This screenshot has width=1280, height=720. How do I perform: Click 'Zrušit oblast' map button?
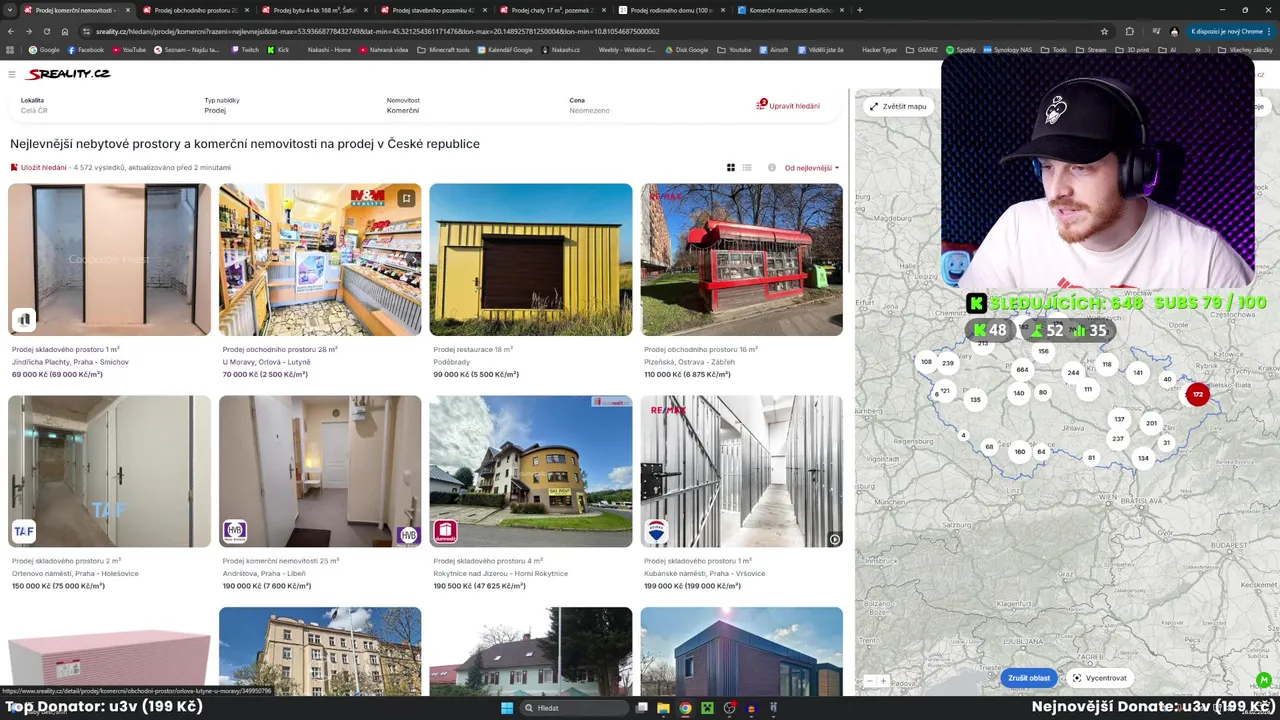tap(1029, 678)
